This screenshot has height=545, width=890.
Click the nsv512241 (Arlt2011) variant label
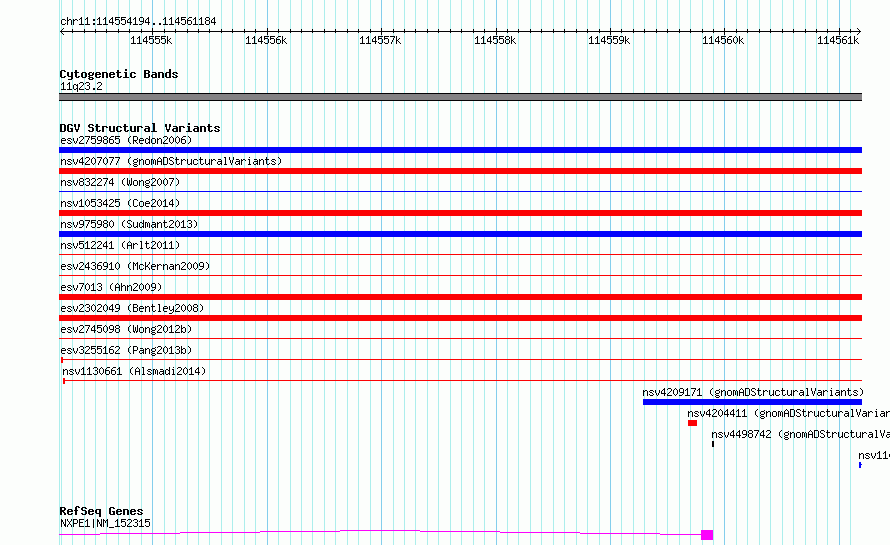pos(120,245)
